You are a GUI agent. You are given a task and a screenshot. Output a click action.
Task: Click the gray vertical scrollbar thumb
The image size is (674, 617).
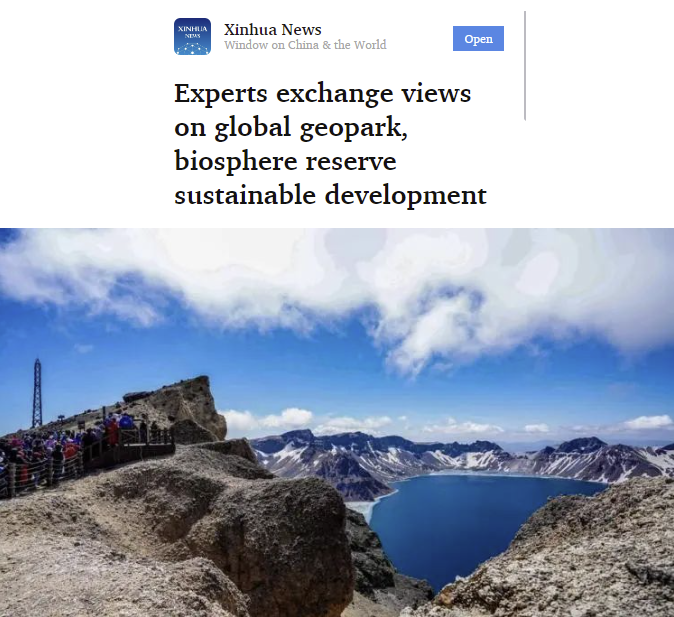click(x=525, y=65)
